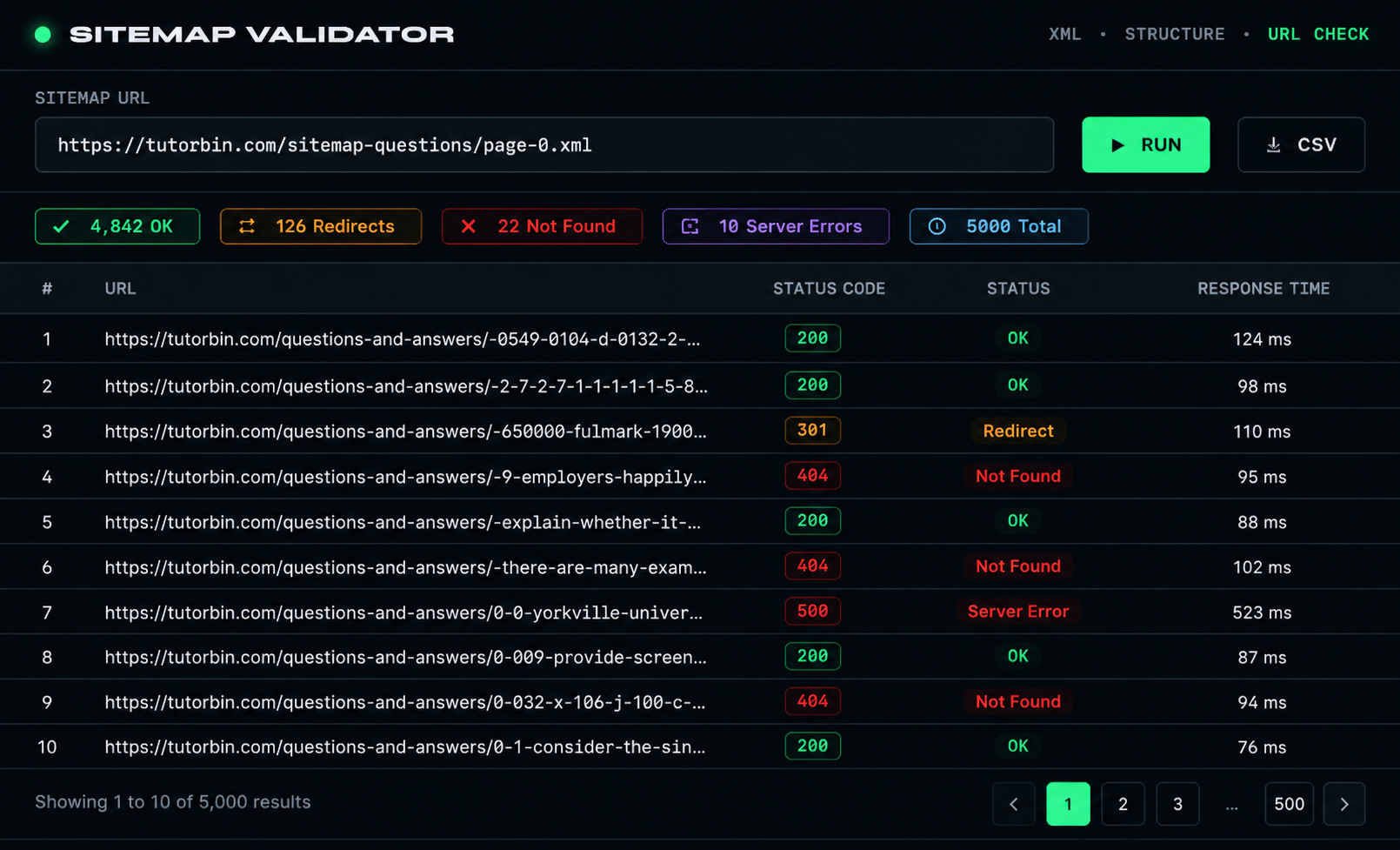The width and height of the screenshot is (1400, 850).
Task: Open the URL ending 0-0-yorkville-univer...
Action: pos(403,612)
